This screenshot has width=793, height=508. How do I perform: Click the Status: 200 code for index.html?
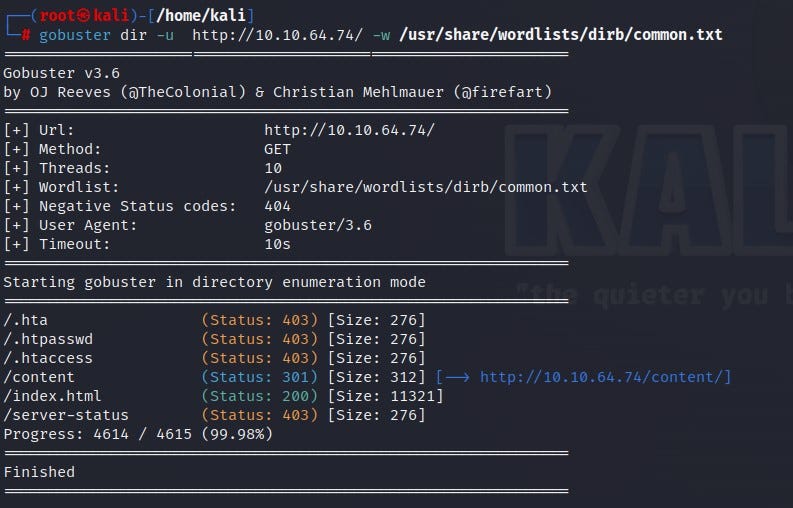260,396
